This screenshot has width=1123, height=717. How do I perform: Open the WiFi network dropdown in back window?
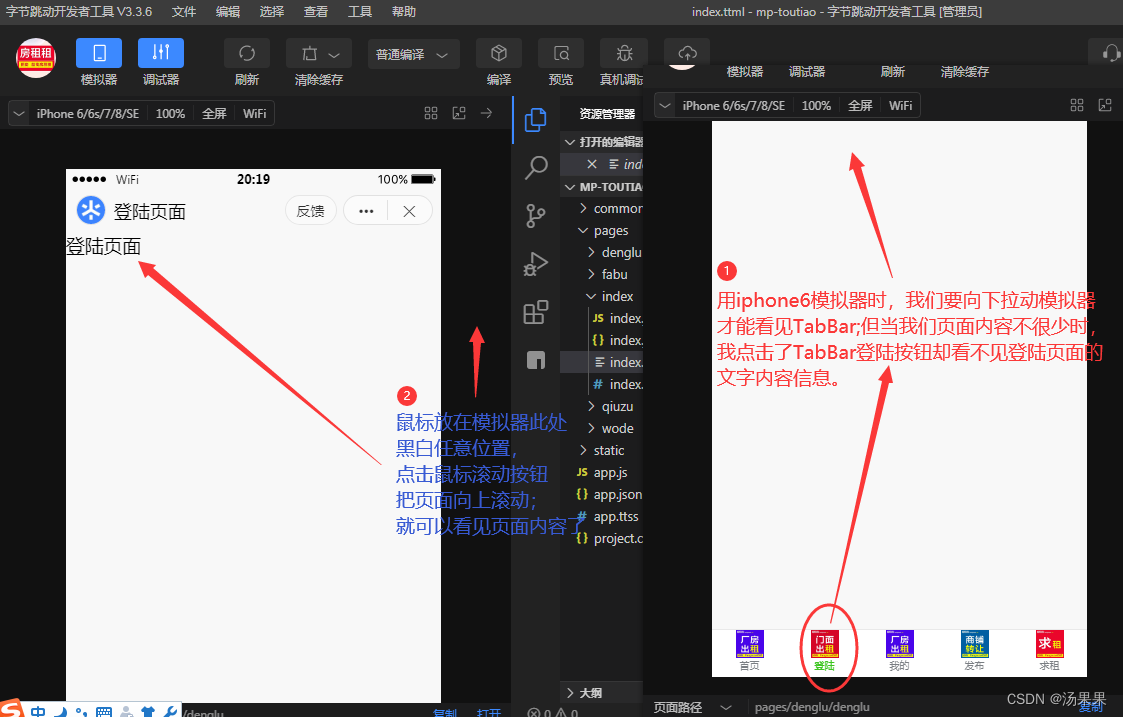[254, 113]
